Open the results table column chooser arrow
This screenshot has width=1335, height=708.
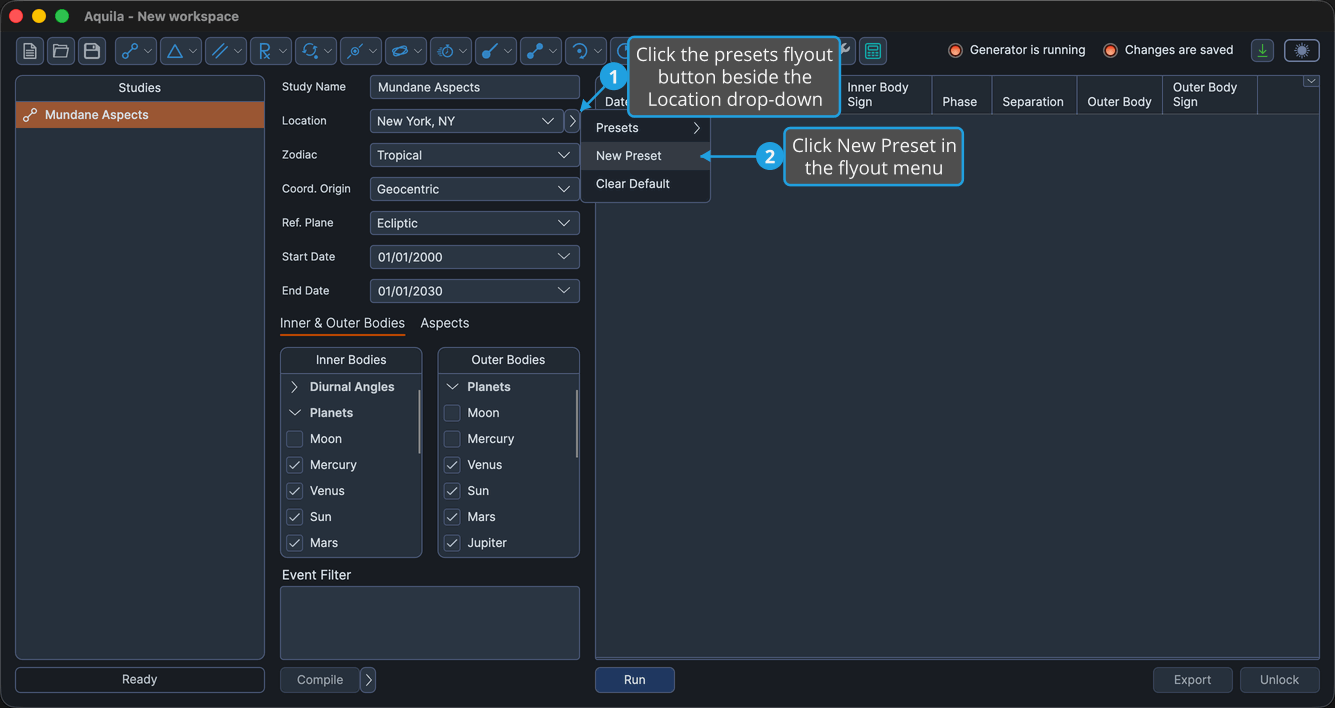(x=1311, y=82)
